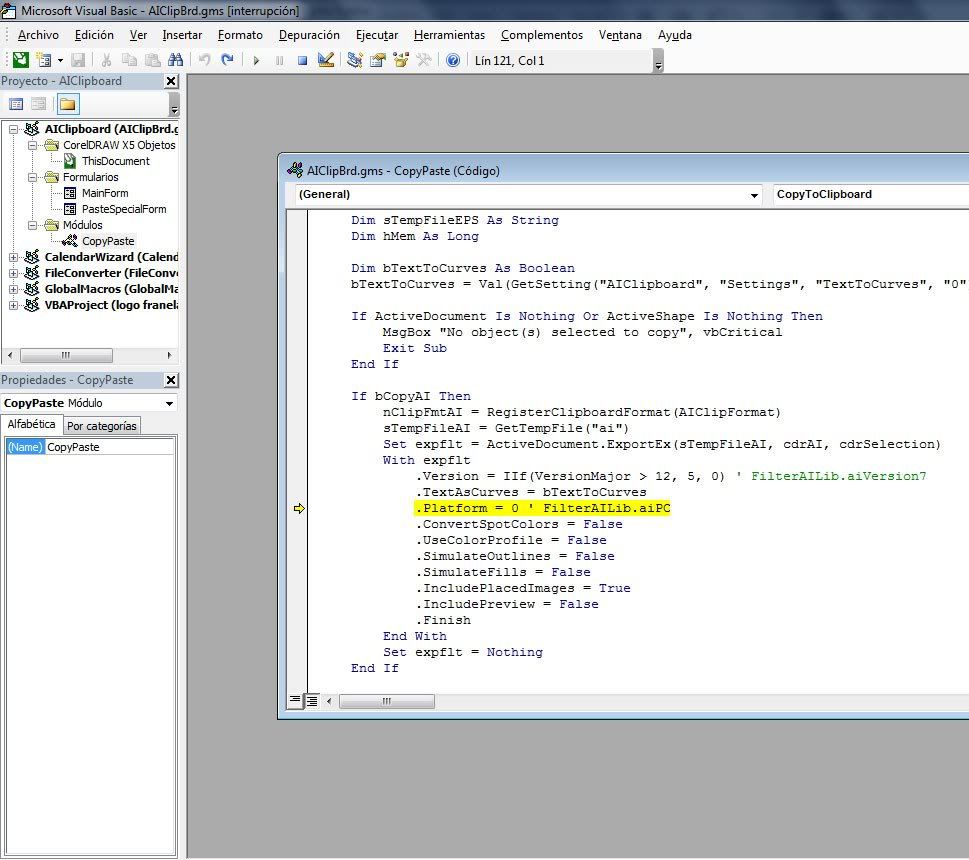
Task: Expand the standard toolbar options chevron
Action: click(x=659, y=61)
